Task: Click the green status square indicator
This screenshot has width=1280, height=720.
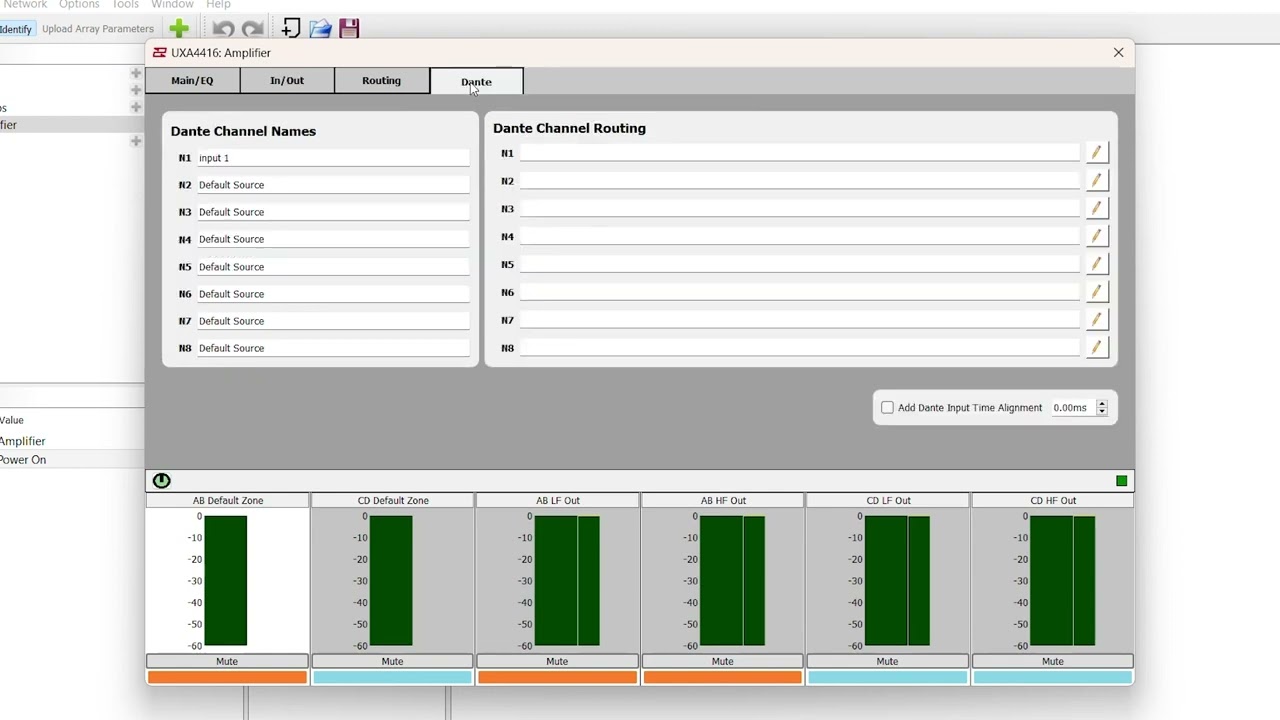Action: pyautogui.click(x=1122, y=481)
